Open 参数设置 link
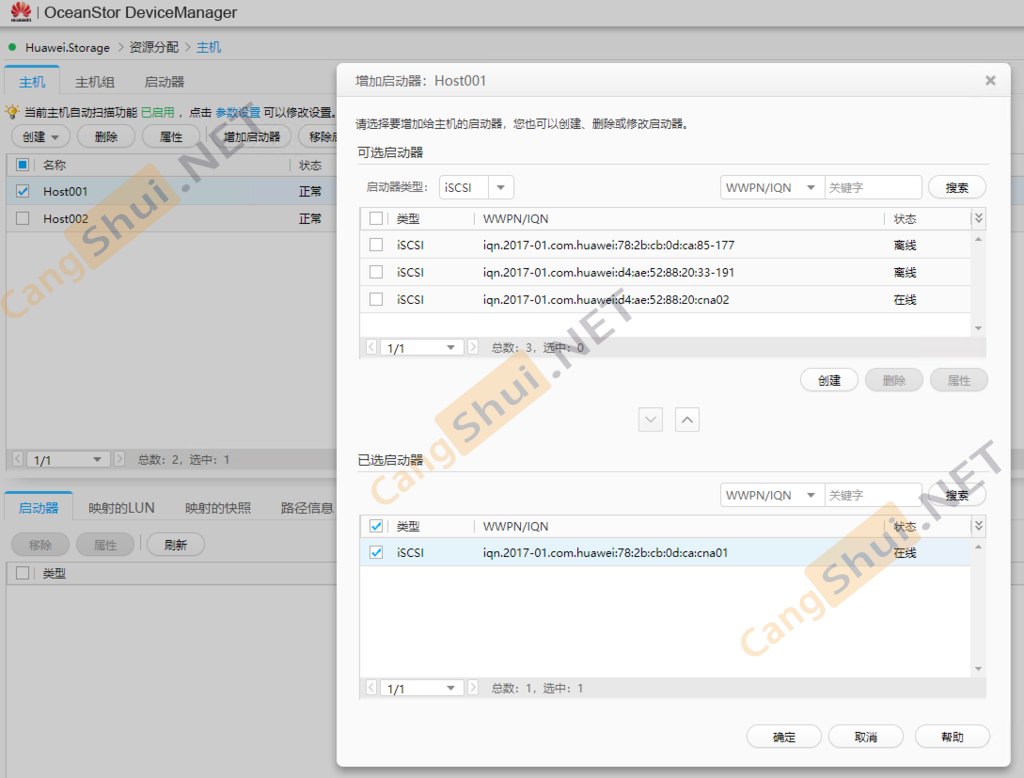 [x=238, y=112]
